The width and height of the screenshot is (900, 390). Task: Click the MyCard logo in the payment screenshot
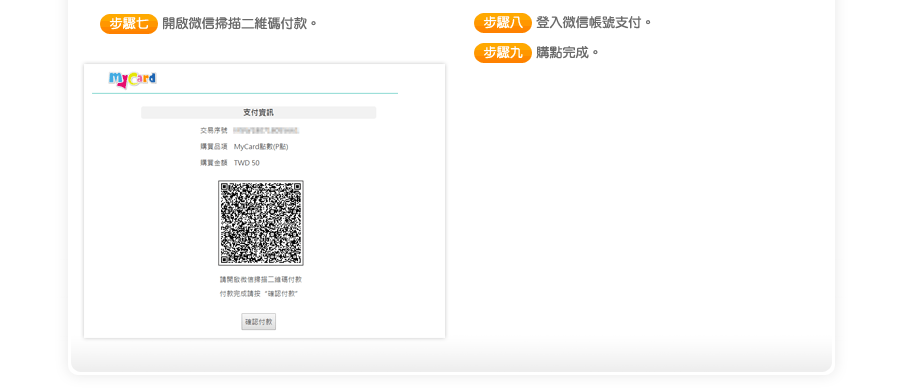coord(133,80)
